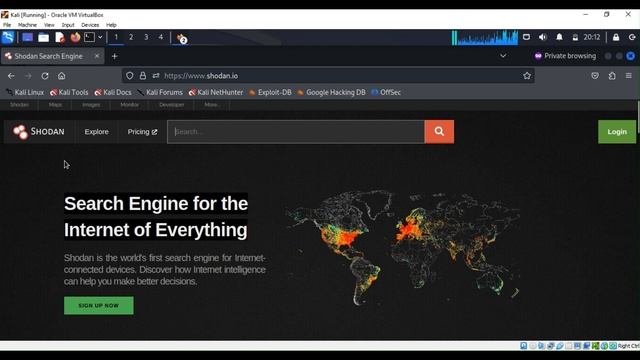Screen dimensions: 640x360
Task: Expand the terminal dropdown arrow in panel
Action: 100,37
